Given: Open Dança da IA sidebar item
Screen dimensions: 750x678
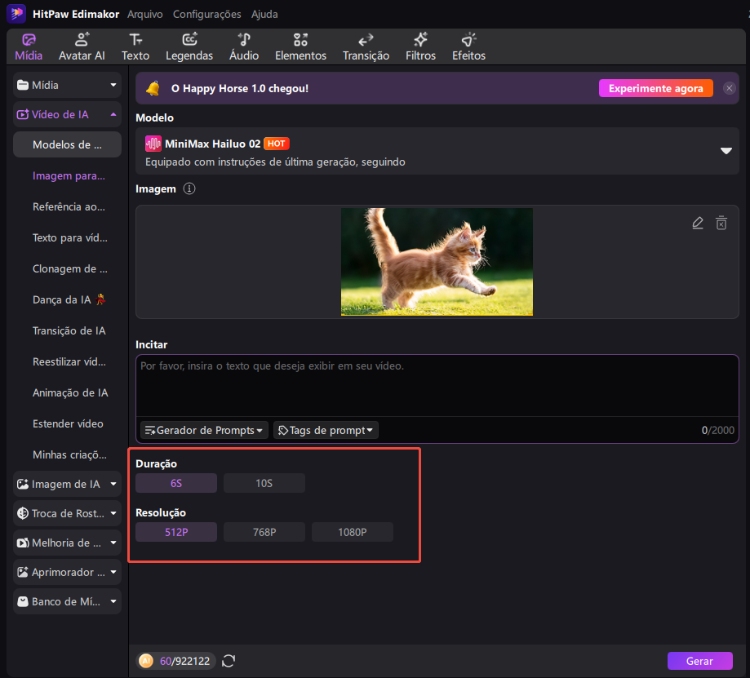Looking at the screenshot, I should [67, 300].
